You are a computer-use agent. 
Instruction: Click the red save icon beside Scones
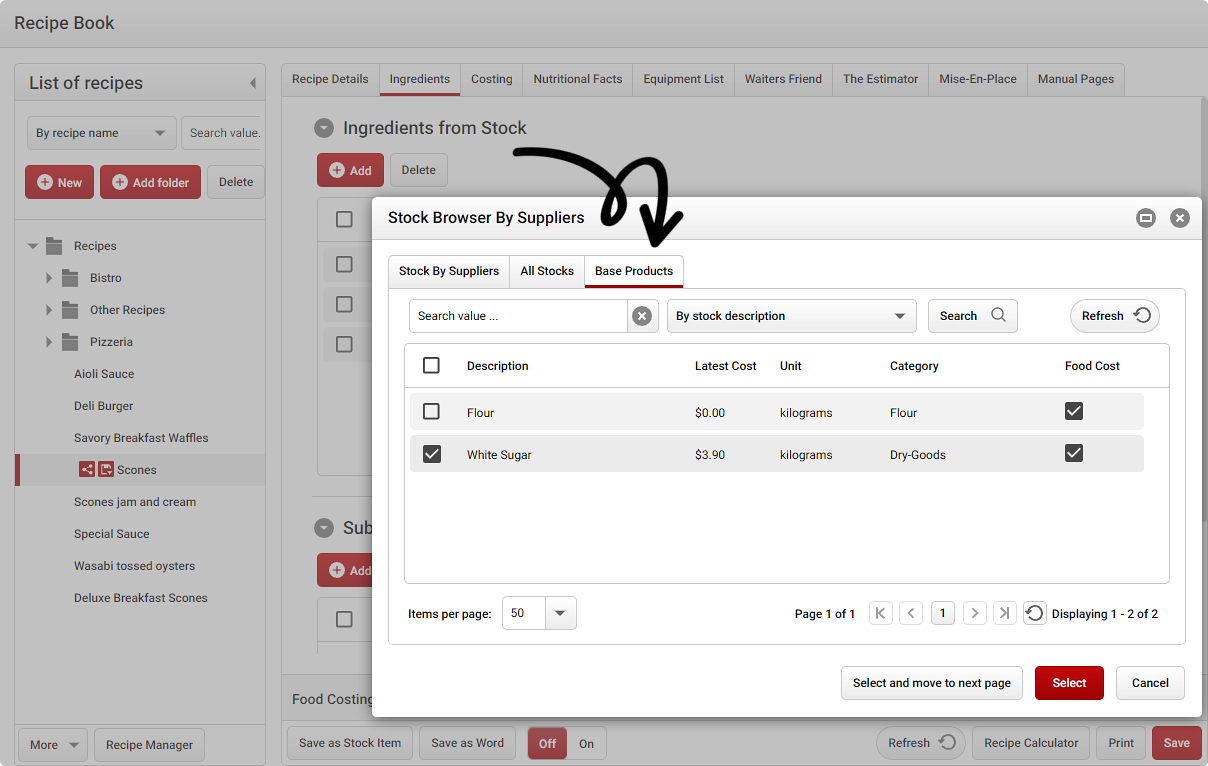(105, 469)
